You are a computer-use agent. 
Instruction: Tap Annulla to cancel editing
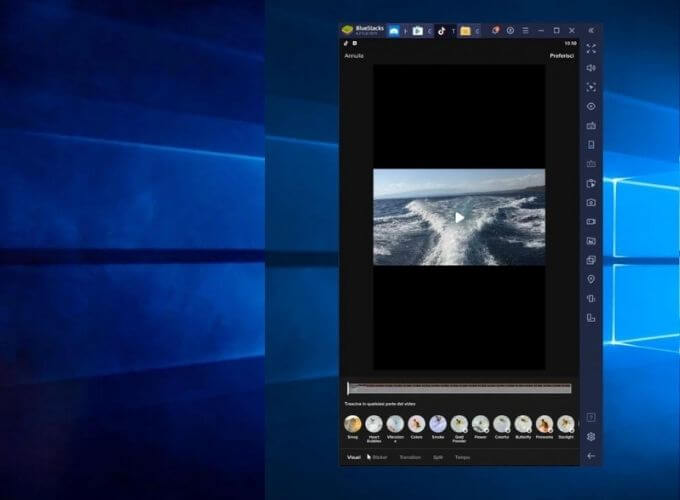coord(354,56)
